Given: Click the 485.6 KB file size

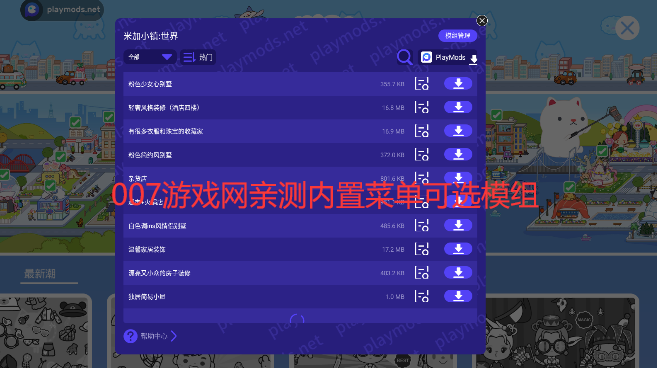Looking at the screenshot, I should [392, 225].
